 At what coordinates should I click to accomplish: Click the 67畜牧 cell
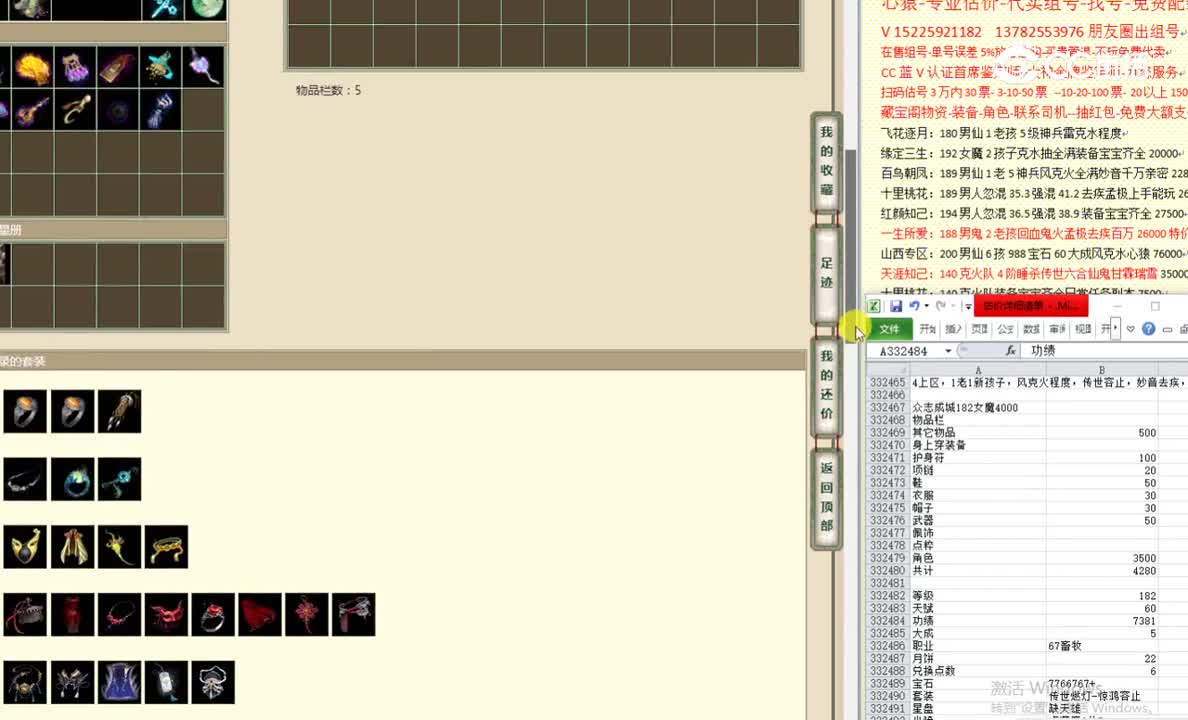(1102, 646)
